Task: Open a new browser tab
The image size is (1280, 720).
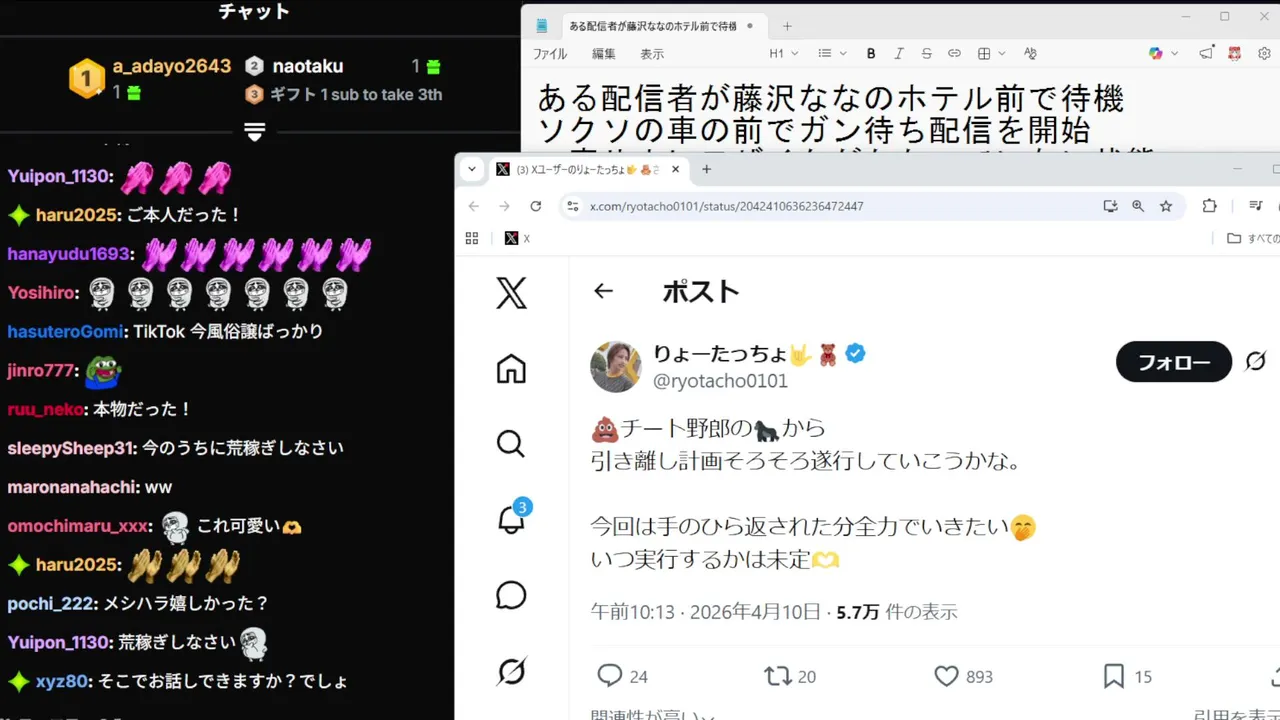Action: pyautogui.click(x=706, y=170)
